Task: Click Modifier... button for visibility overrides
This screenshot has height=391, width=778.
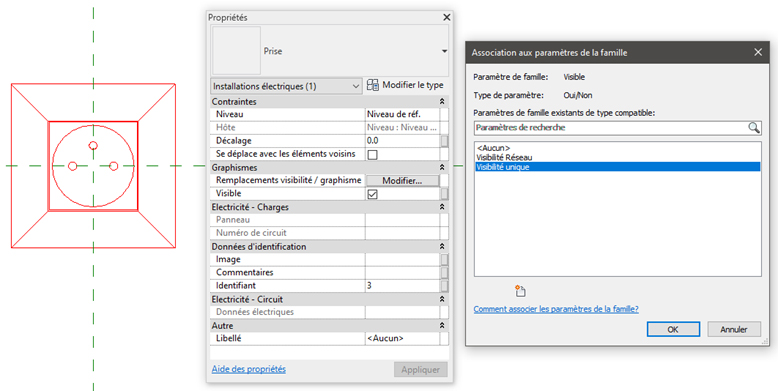Action: click(x=402, y=181)
